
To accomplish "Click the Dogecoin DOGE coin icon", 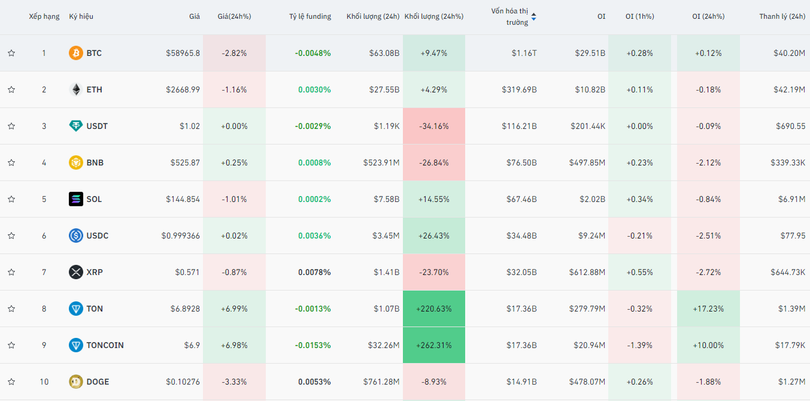I will (x=76, y=382).
